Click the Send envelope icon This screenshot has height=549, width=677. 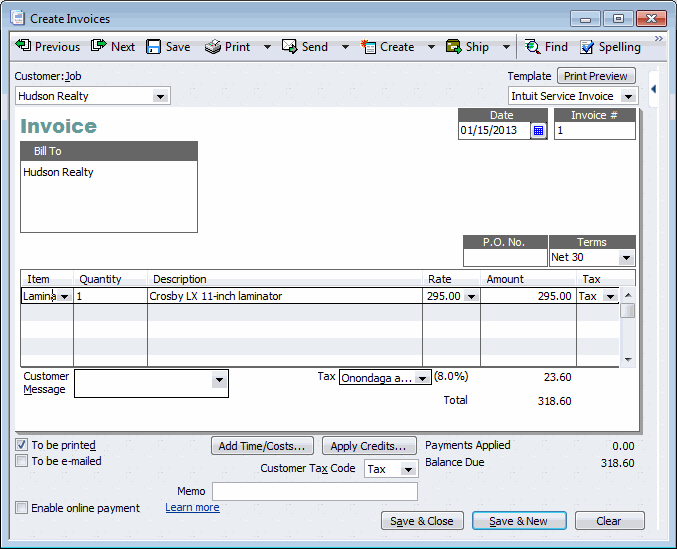(x=290, y=47)
